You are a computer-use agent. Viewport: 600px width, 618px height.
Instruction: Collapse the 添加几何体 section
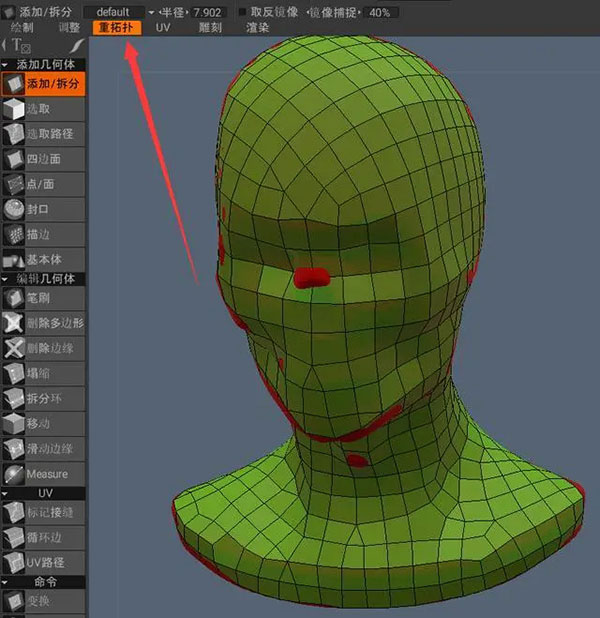[44, 64]
